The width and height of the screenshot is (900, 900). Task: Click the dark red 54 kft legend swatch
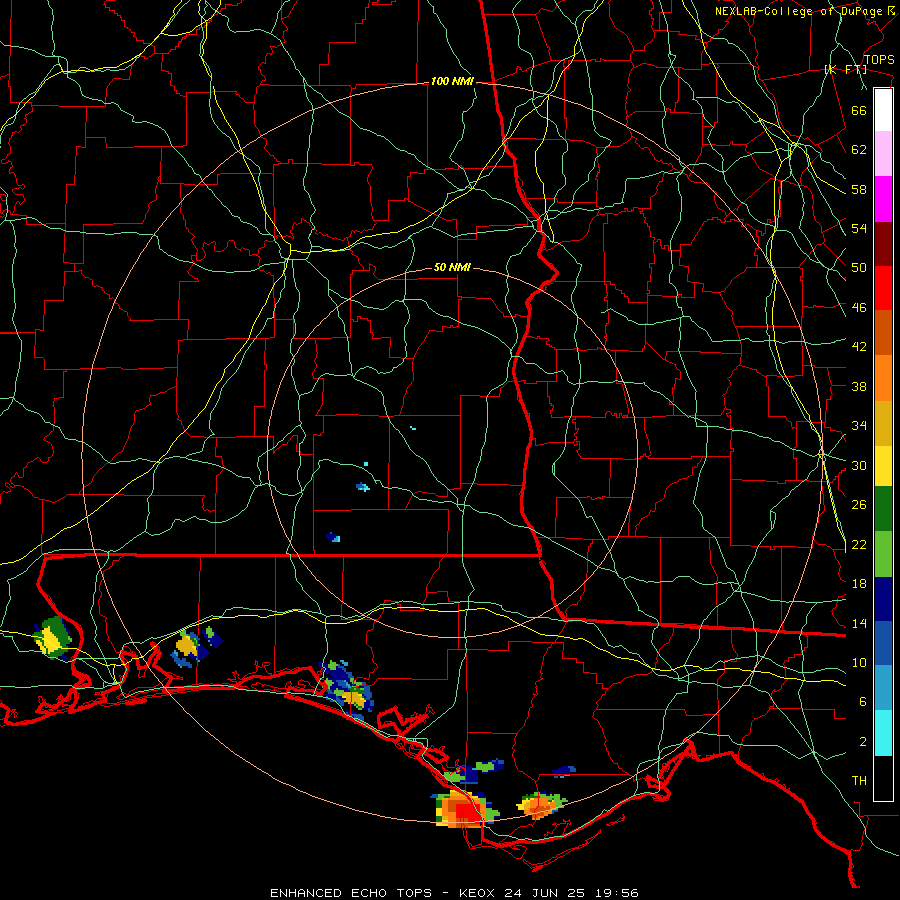coord(883,243)
